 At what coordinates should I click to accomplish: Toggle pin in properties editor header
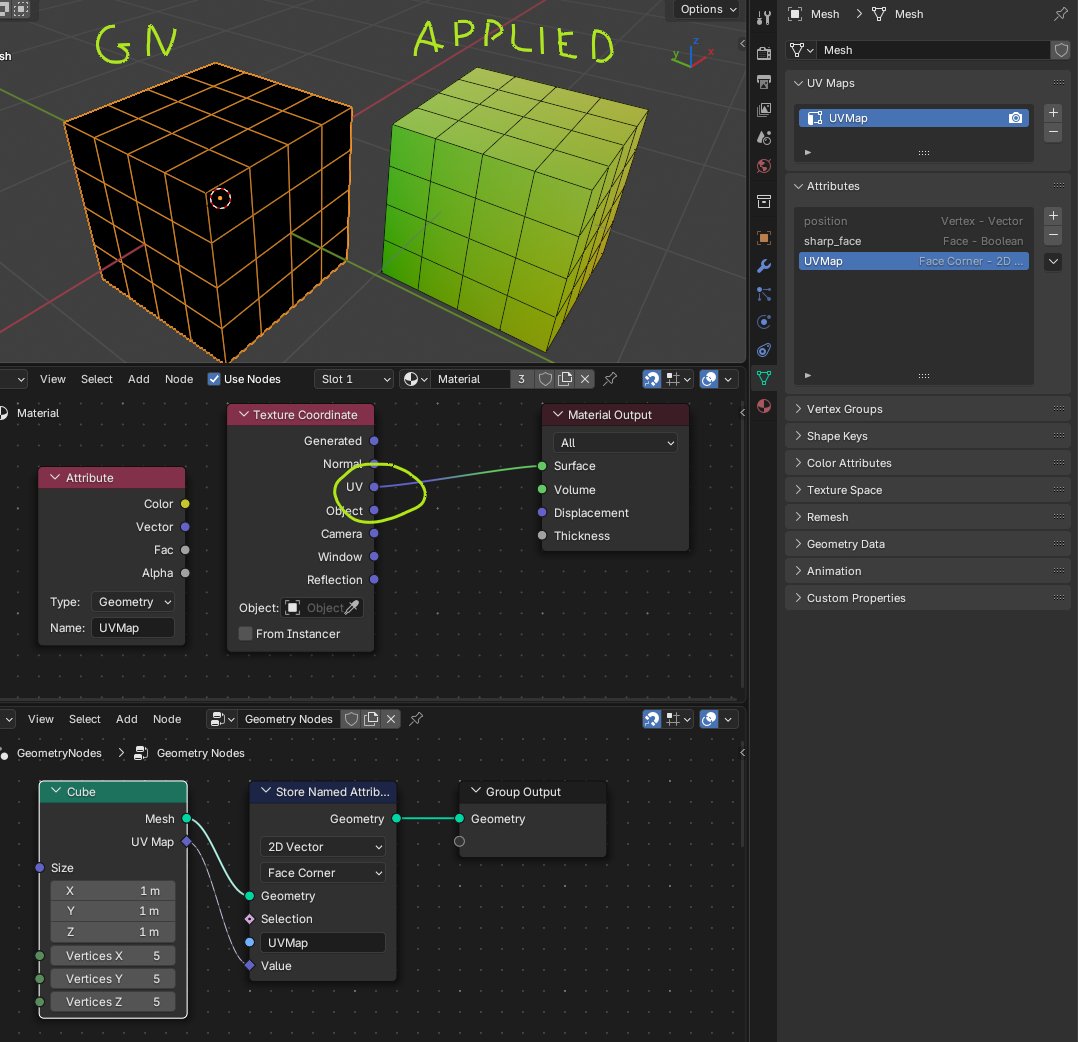[1061, 14]
